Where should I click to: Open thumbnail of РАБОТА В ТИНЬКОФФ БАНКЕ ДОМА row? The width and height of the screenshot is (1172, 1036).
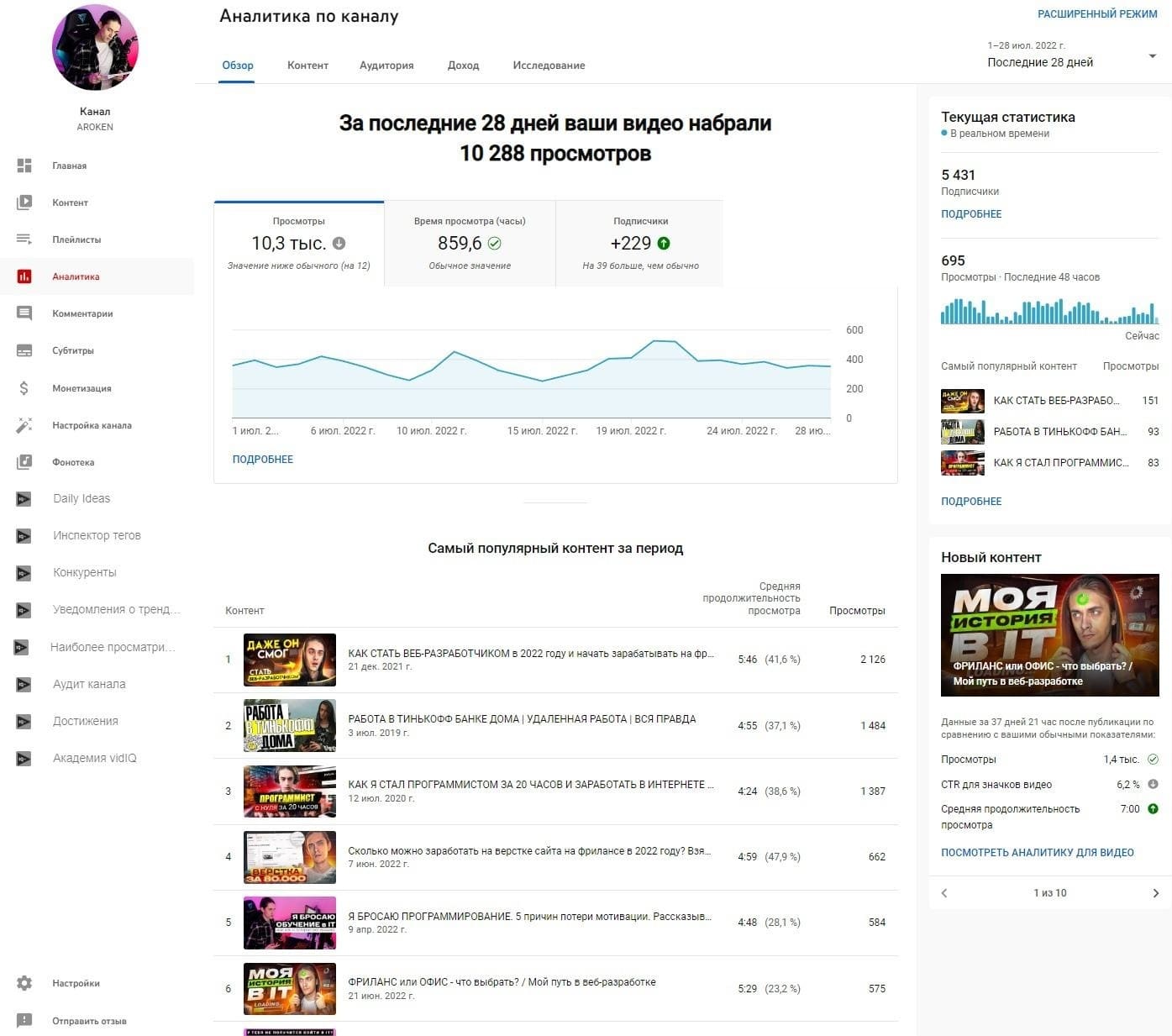point(290,725)
